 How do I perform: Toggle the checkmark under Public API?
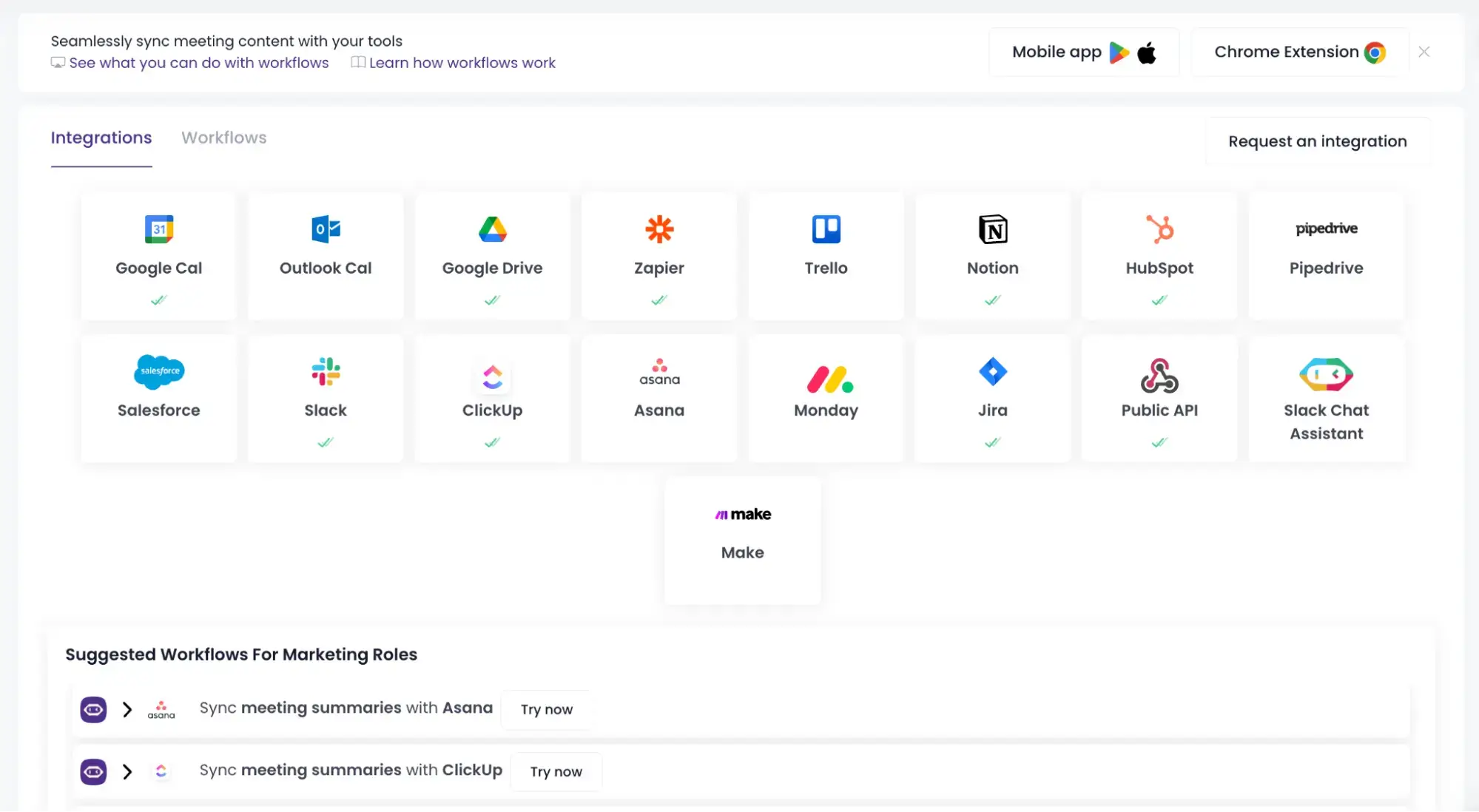tap(1159, 442)
